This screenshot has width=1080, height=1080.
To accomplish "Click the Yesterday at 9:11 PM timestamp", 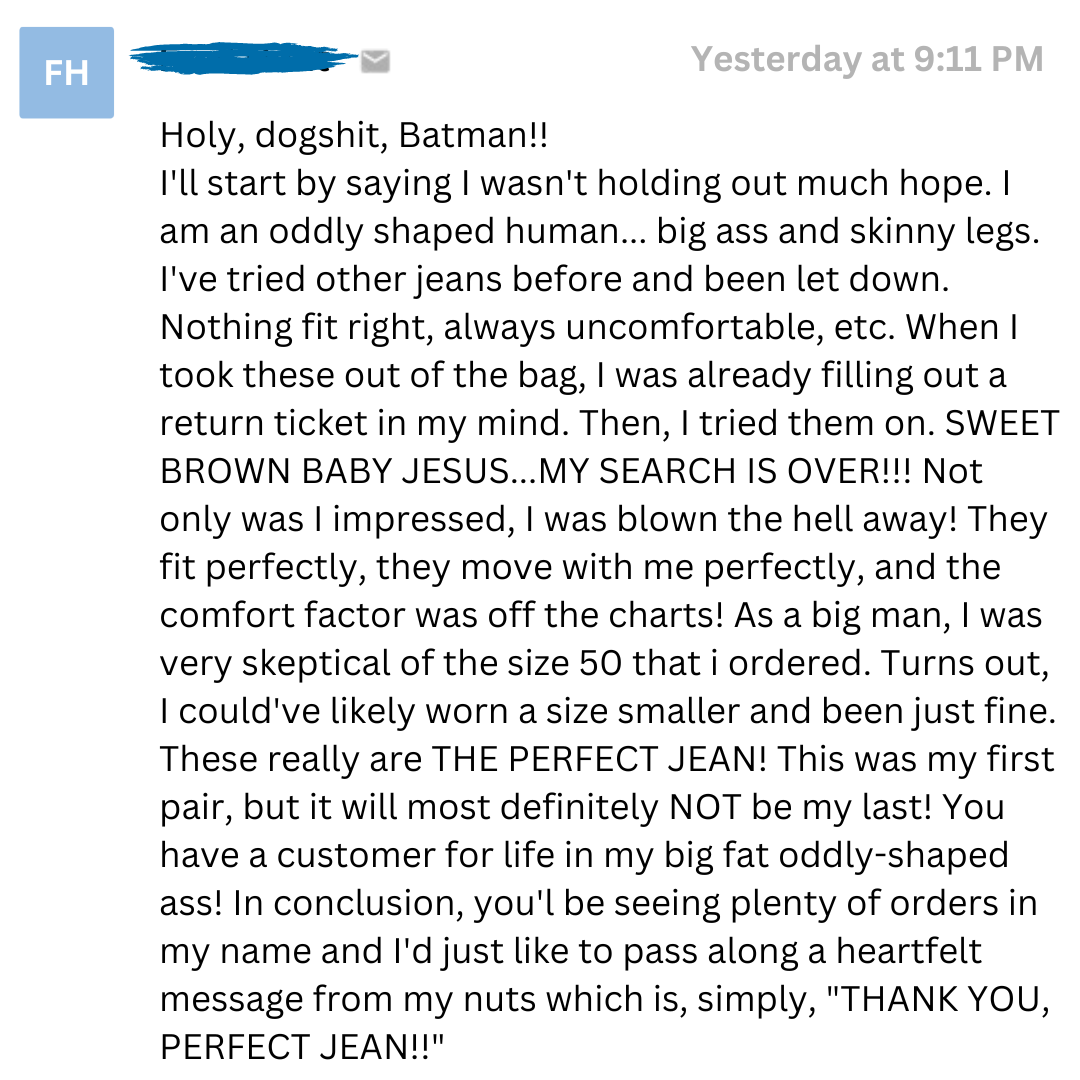I will pyautogui.click(x=867, y=59).
